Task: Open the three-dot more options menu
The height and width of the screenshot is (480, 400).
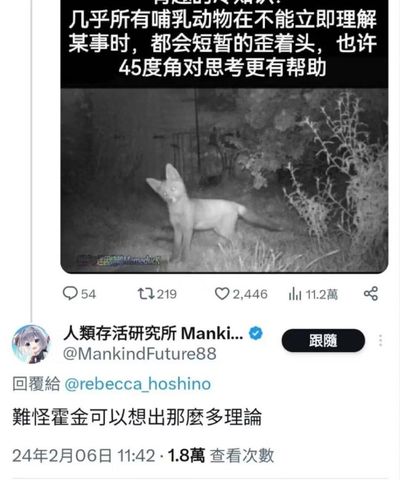Action: (x=381, y=341)
